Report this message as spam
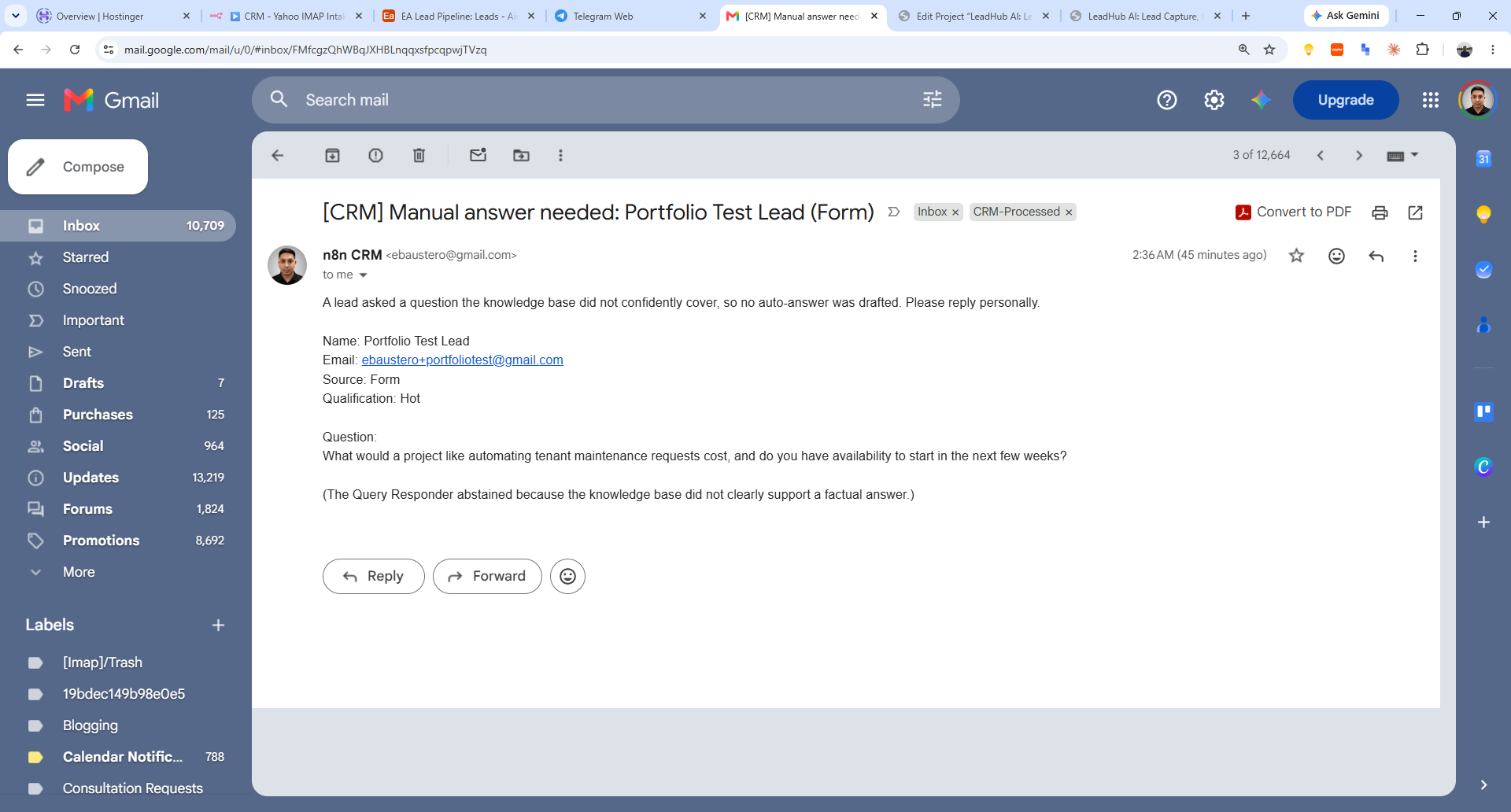The width and height of the screenshot is (1511, 812). (x=375, y=156)
